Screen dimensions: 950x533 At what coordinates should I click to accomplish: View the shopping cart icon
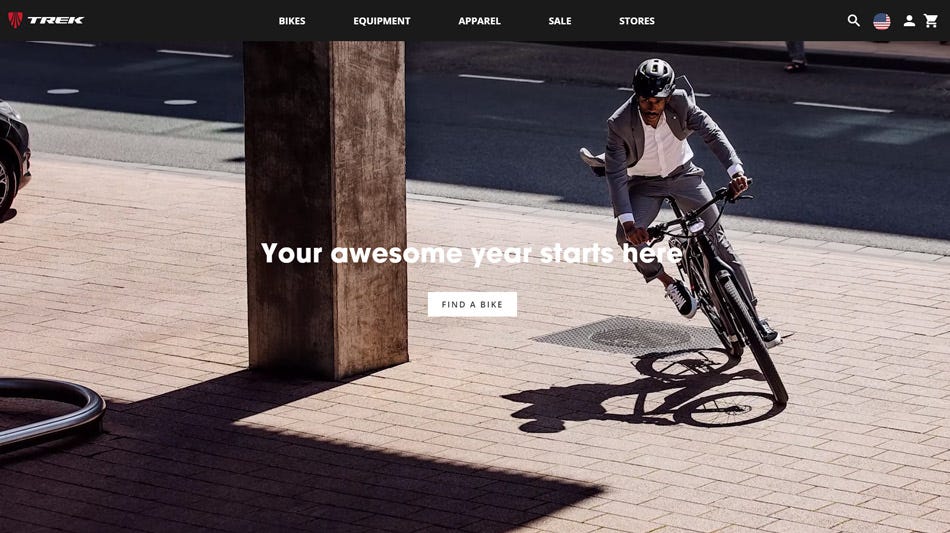[931, 21]
